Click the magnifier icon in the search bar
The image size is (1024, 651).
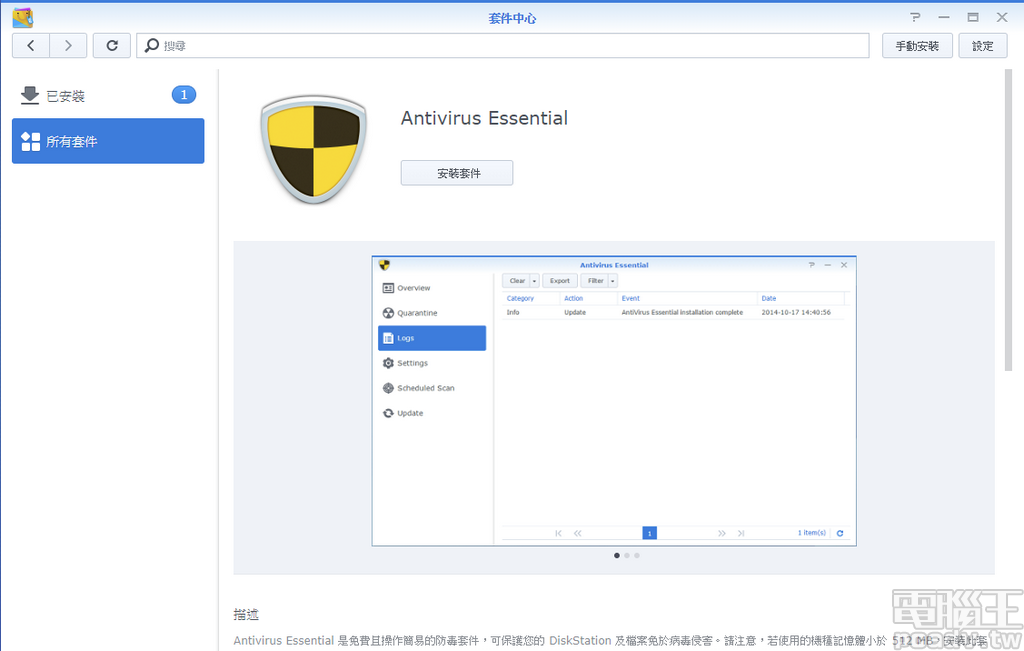(x=150, y=45)
